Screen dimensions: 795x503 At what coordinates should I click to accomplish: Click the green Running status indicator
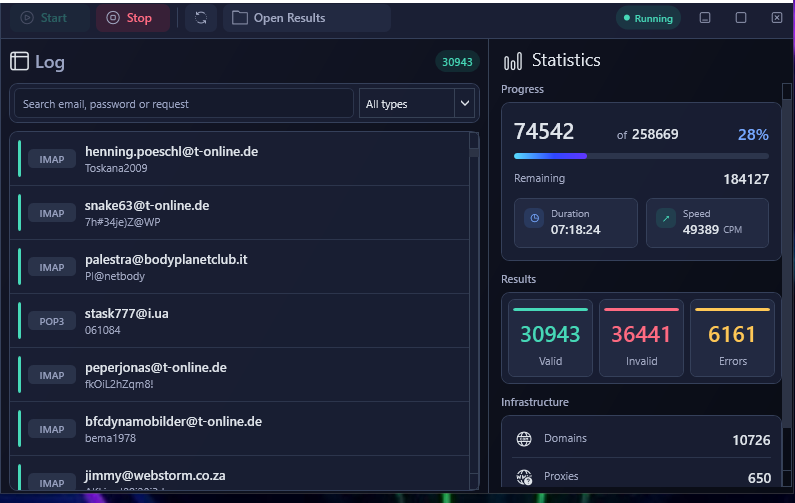coord(648,18)
